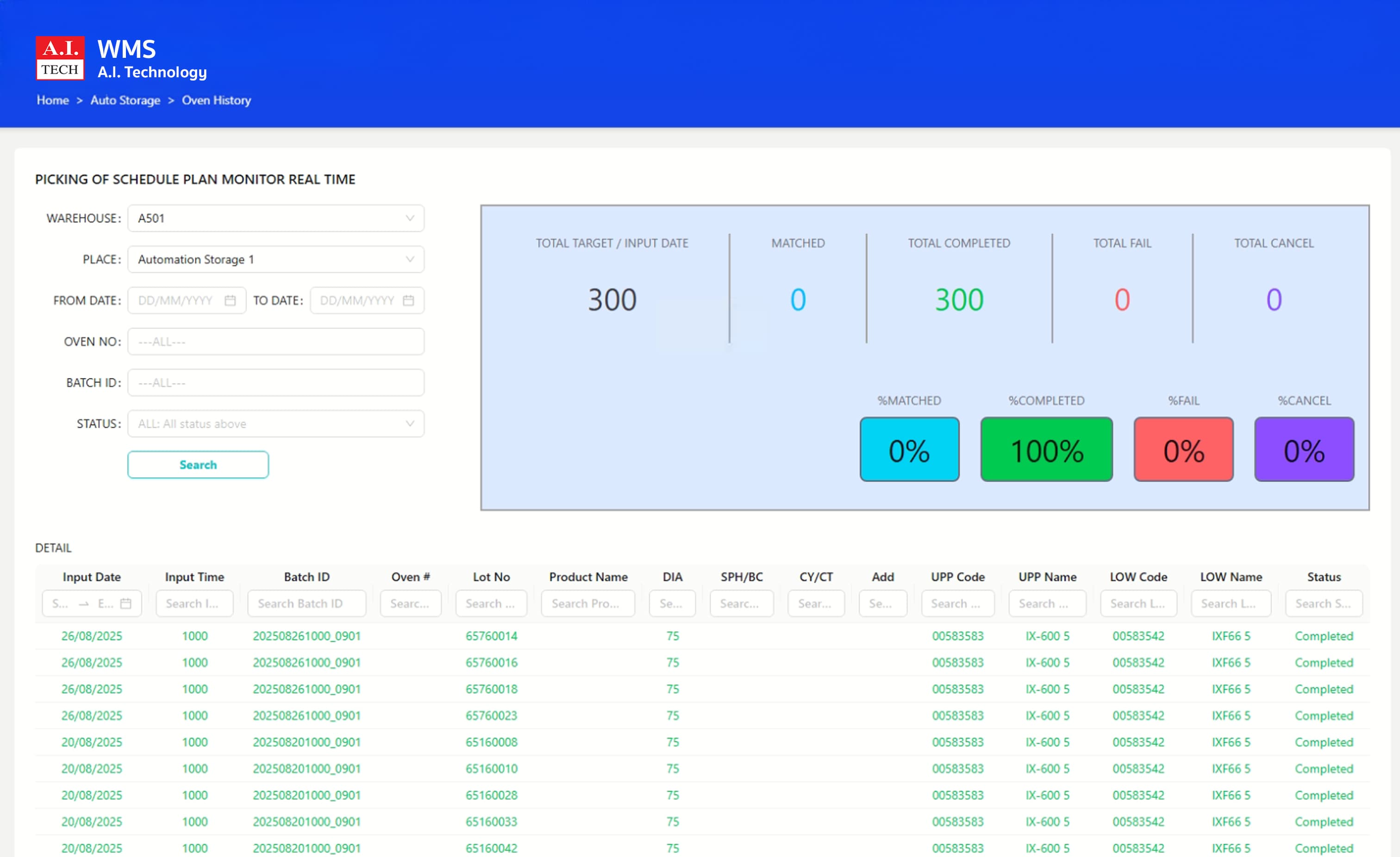Open the STATUS dropdown
Viewport: 1400px width, 857px height.
click(276, 424)
